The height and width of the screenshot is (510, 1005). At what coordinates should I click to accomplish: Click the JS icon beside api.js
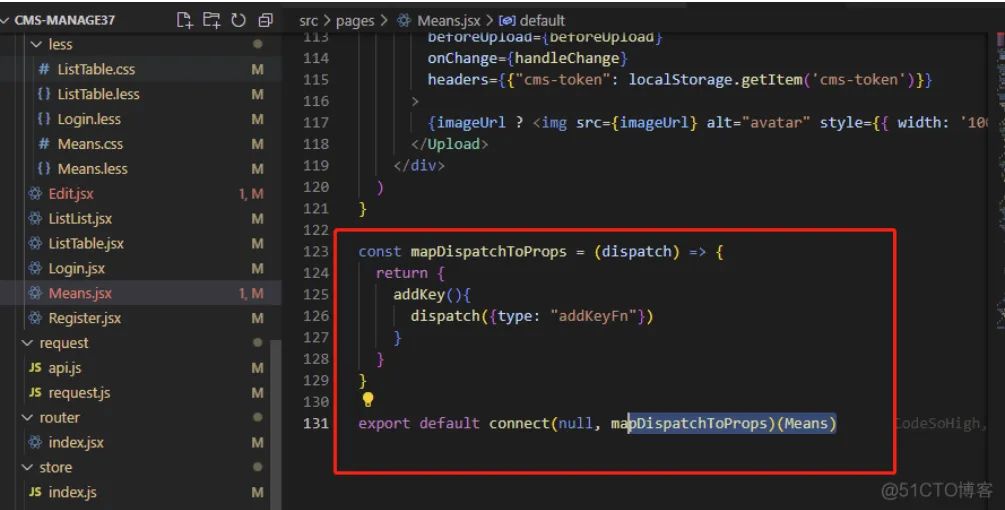35,368
